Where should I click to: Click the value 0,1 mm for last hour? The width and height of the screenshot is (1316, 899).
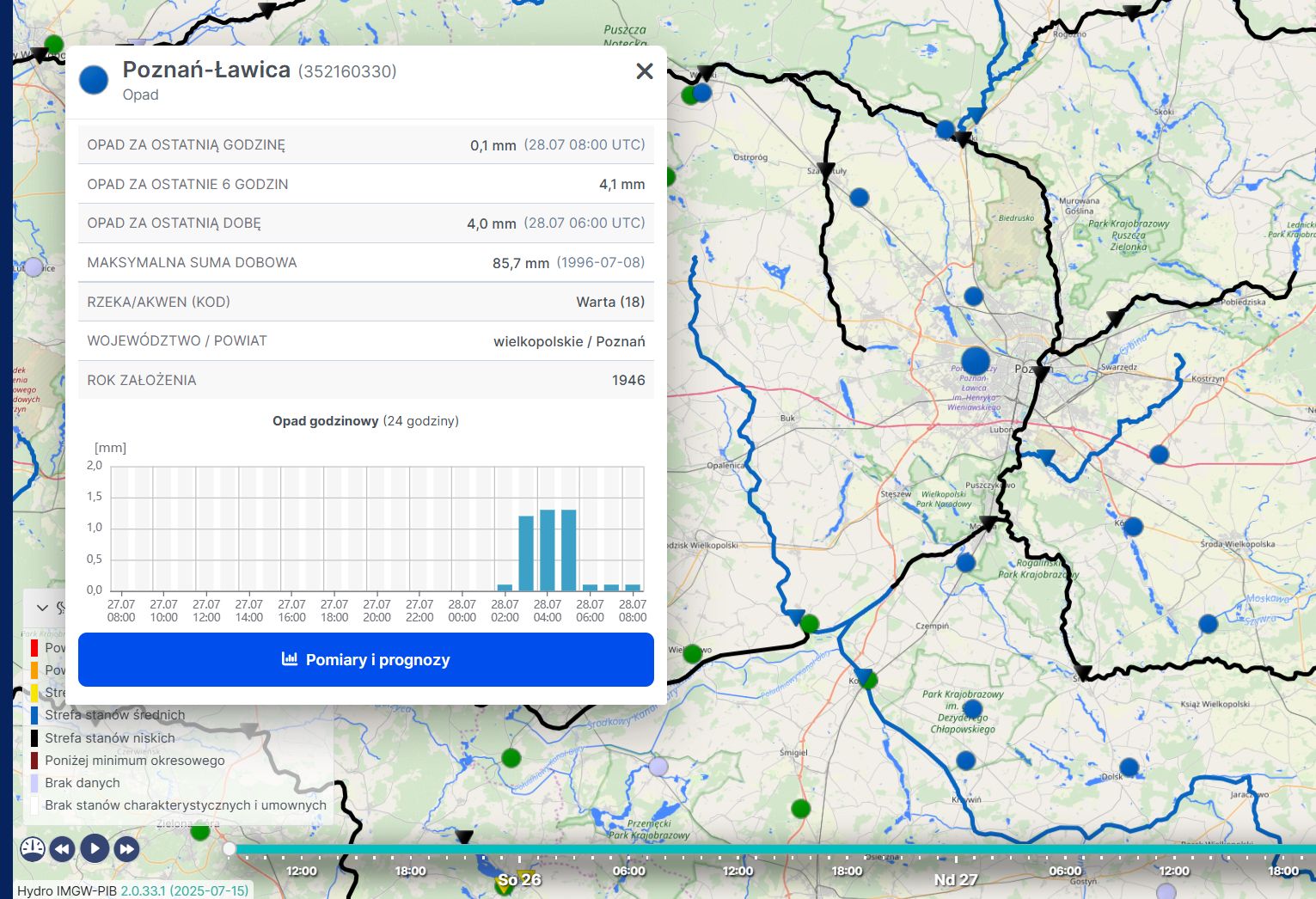(x=493, y=145)
